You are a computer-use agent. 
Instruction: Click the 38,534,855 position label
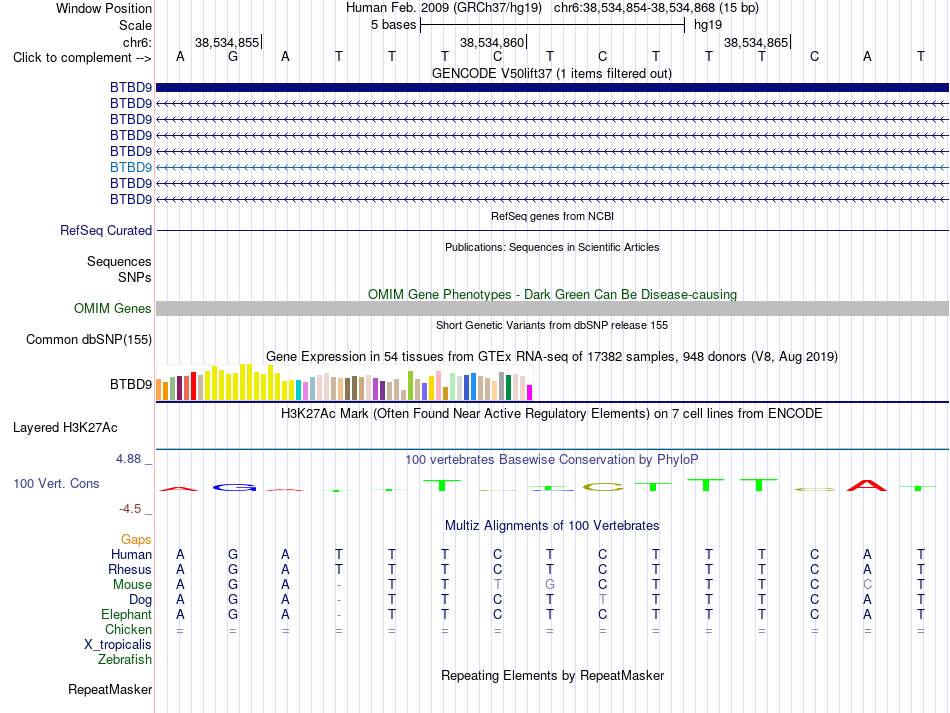[227, 42]
